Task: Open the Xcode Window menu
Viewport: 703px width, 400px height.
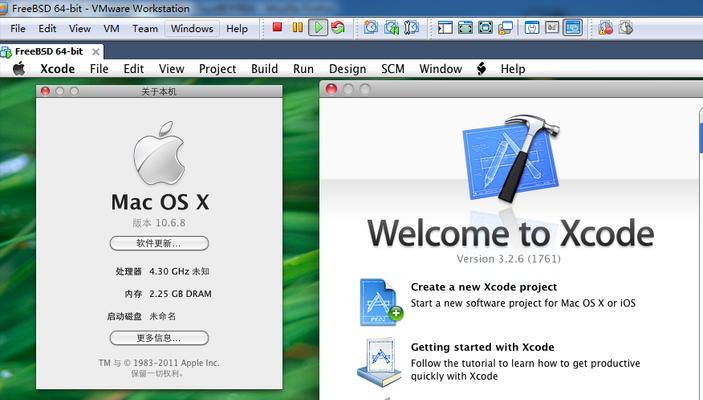Action: tap(440, 69)
